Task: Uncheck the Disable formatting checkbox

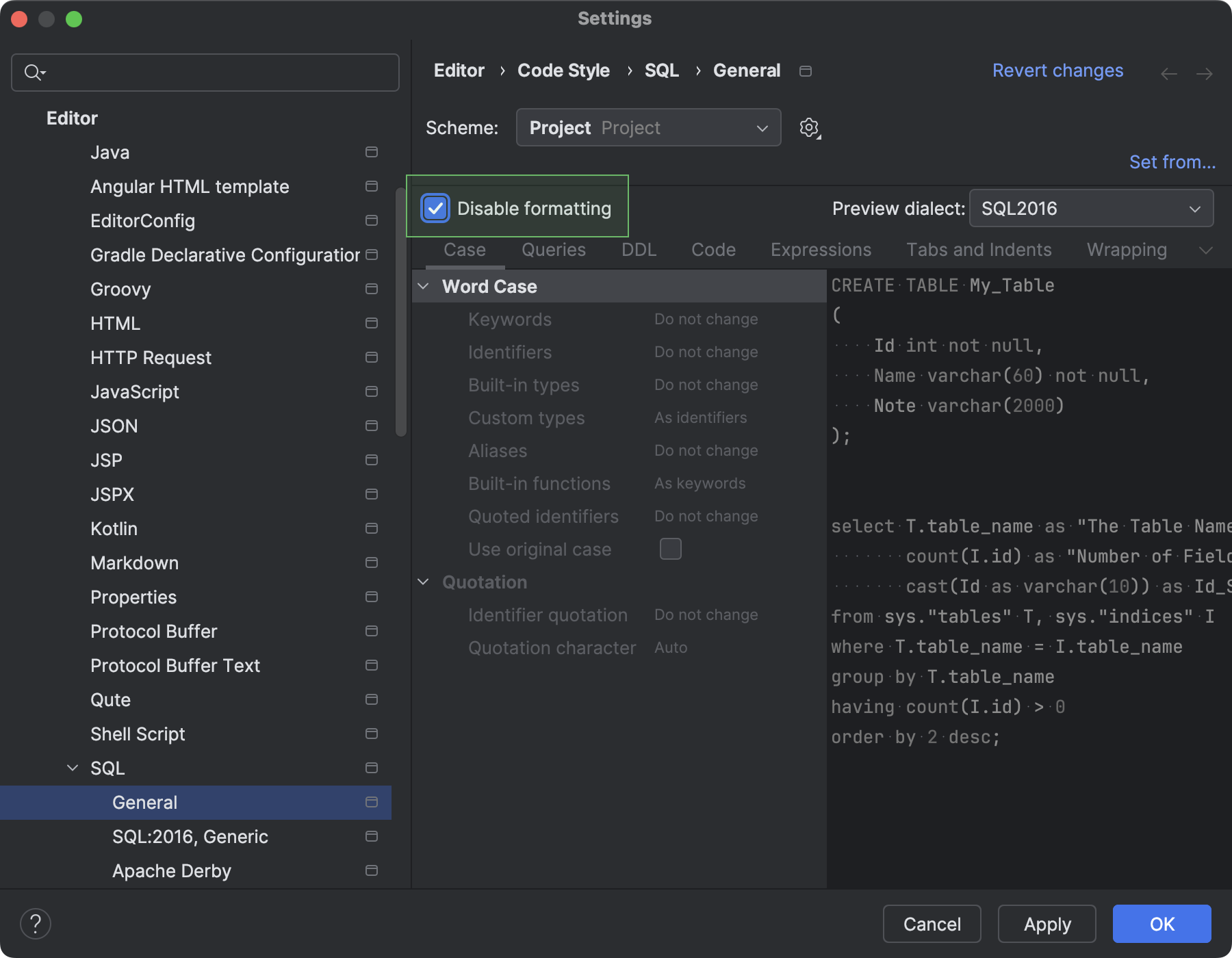Action: click(436, 208)
